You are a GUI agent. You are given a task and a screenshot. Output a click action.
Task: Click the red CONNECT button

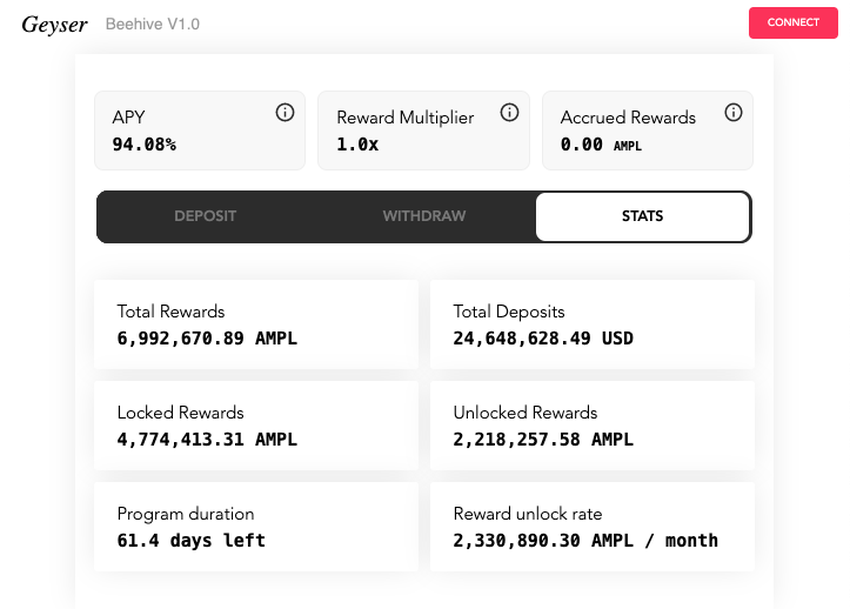(x=793, y=23)
